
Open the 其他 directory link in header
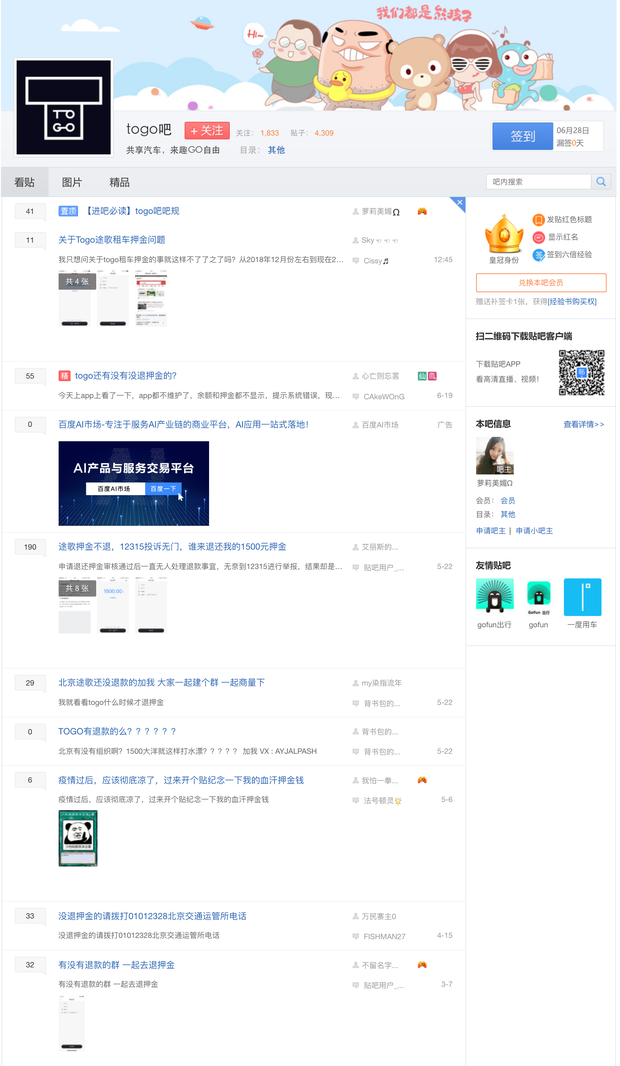click(276, 150)
